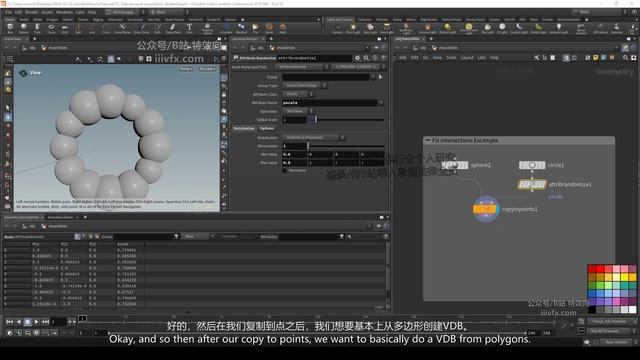Click the copytopoints1 node
This screenshot has width=640, height=360.
coord(486,209)
